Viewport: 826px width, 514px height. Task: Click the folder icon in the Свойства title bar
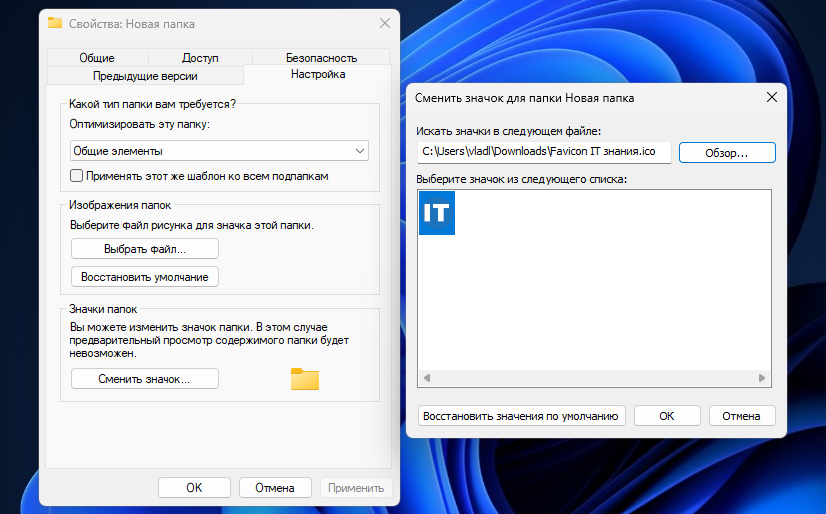(55, 23)
